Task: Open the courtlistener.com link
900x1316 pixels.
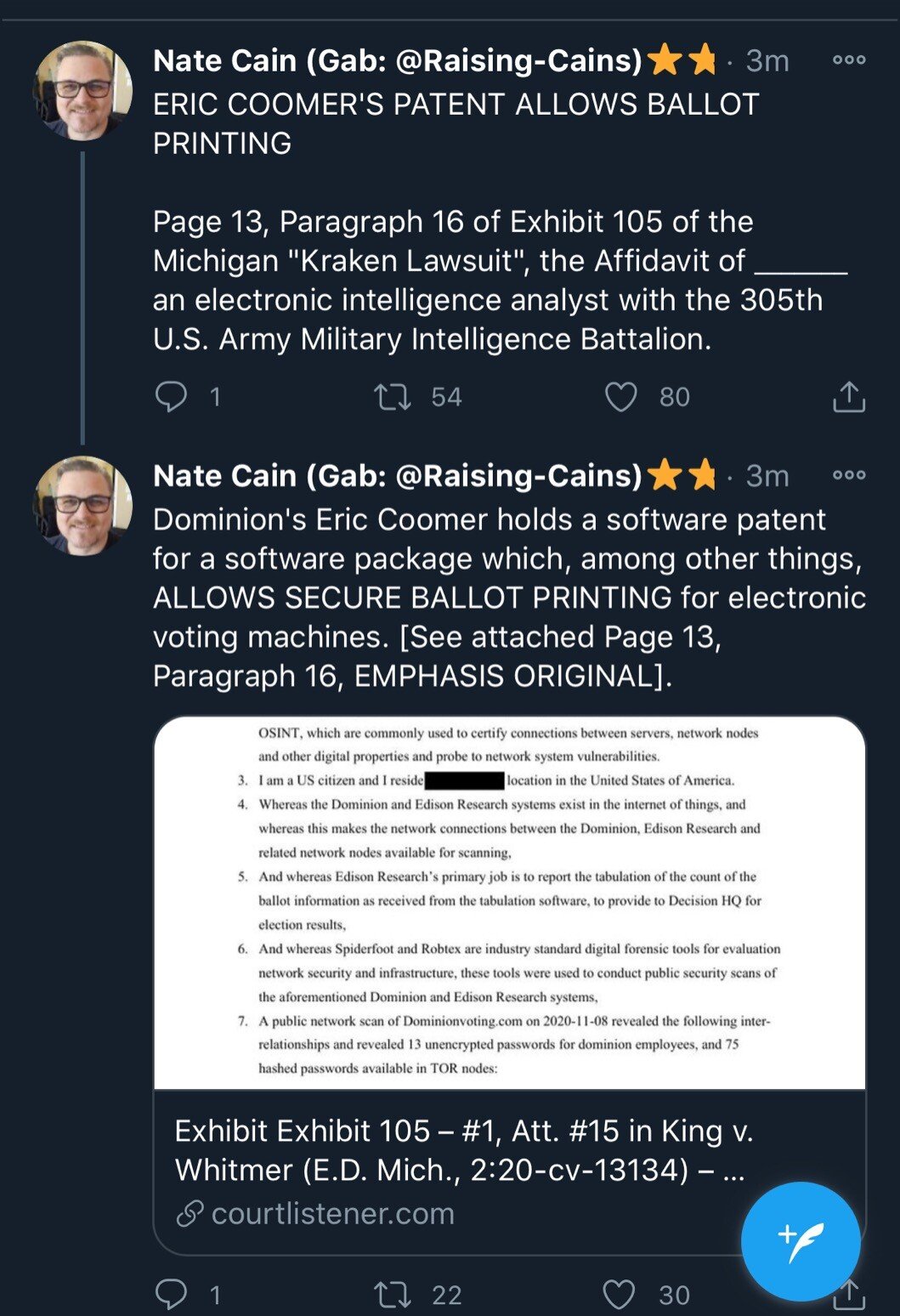Action: (331, 1213)
